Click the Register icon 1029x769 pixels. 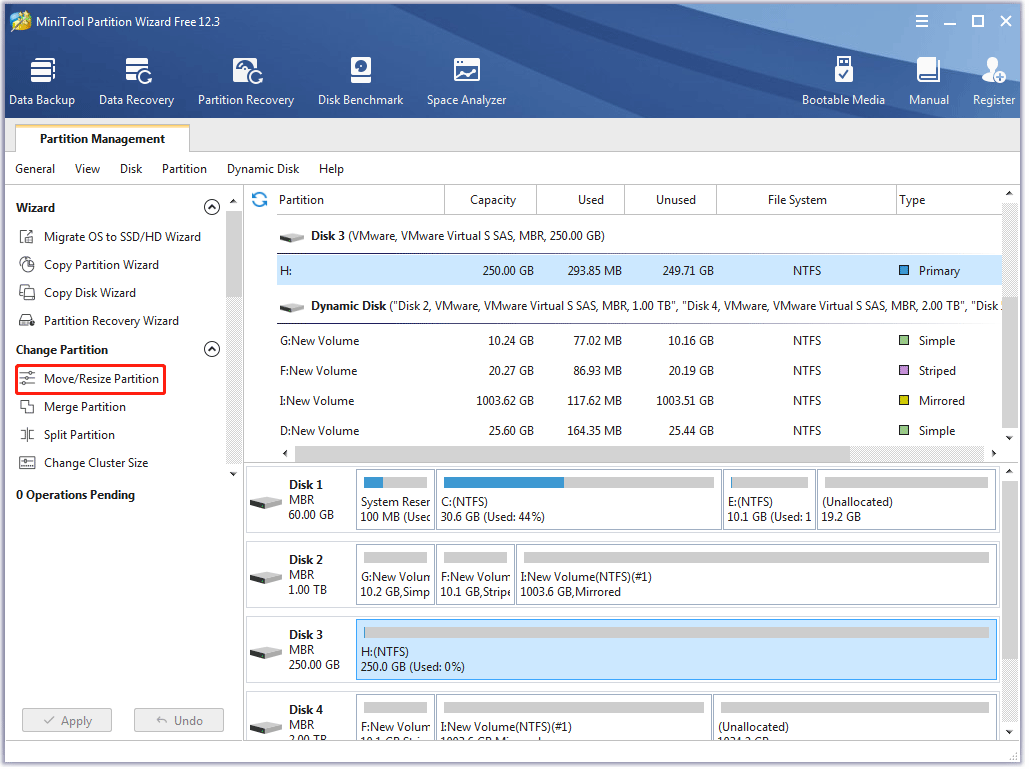pos(993,81)
